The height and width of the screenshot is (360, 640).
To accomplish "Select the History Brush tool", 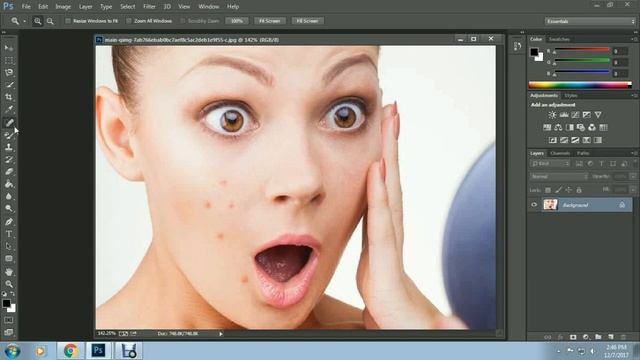I will pos(9,159).
